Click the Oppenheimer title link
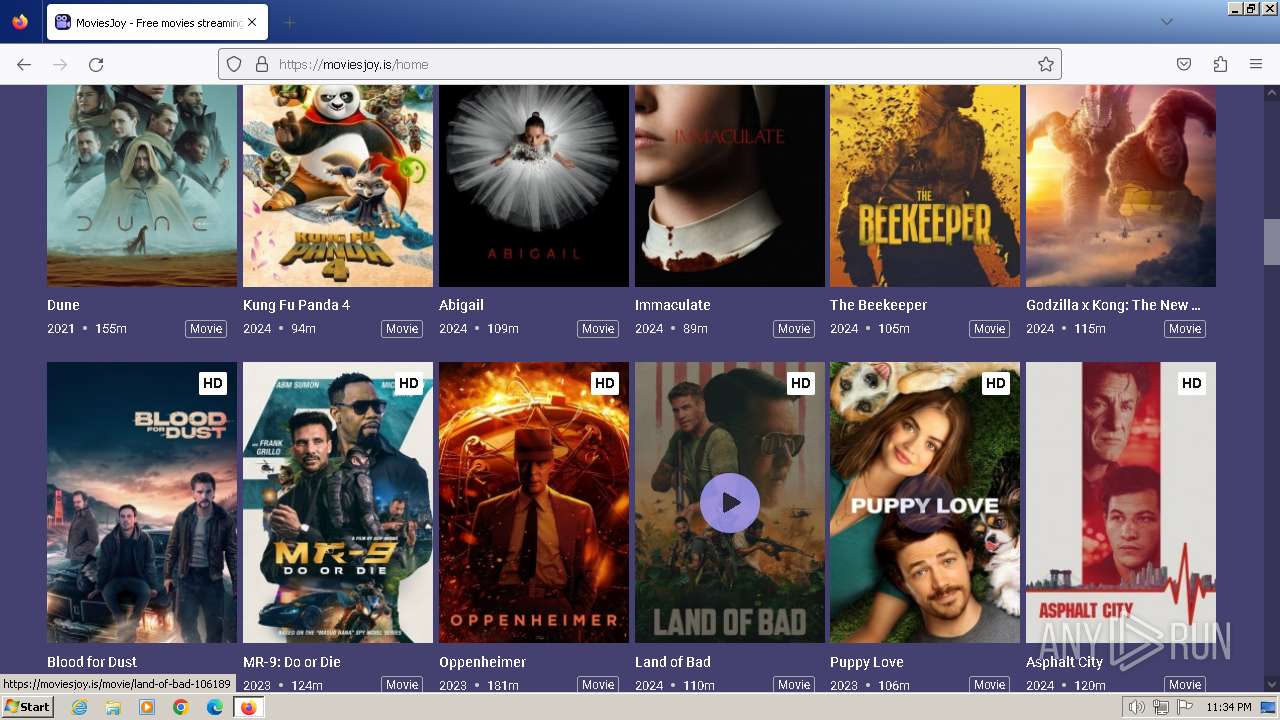 tap(482, 662)
